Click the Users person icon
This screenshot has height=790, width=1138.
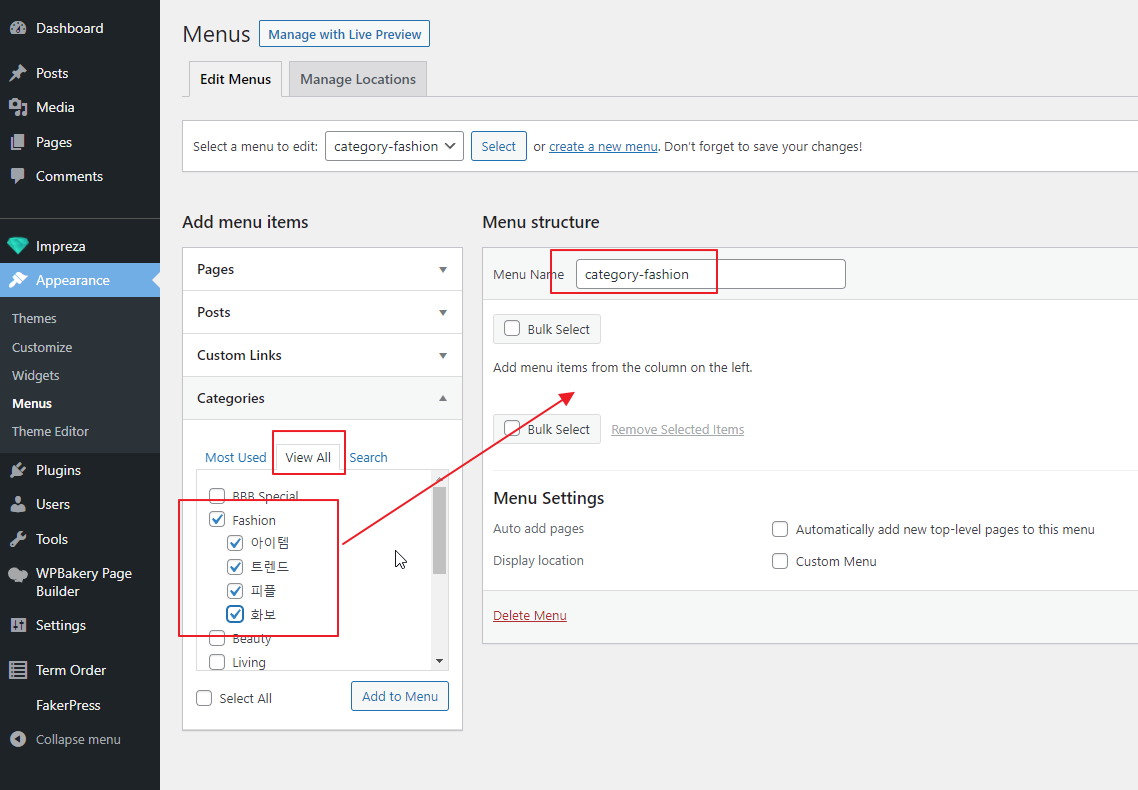(x=18, y=504)
